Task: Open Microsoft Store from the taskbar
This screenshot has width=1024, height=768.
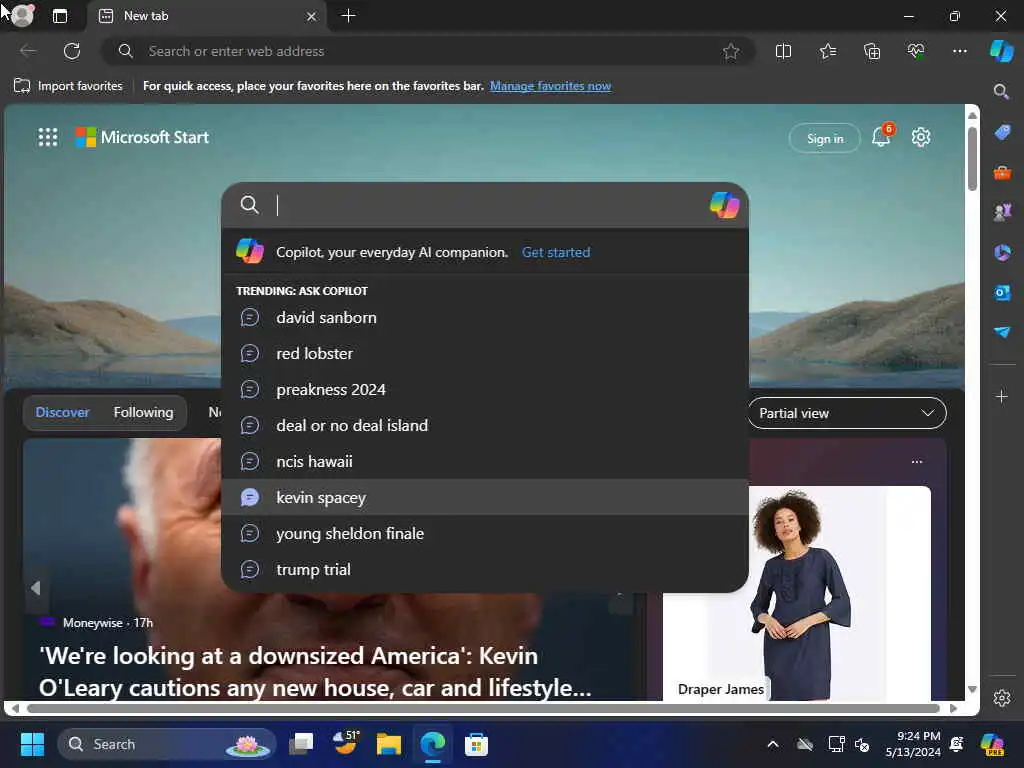Action: point(476,744)
